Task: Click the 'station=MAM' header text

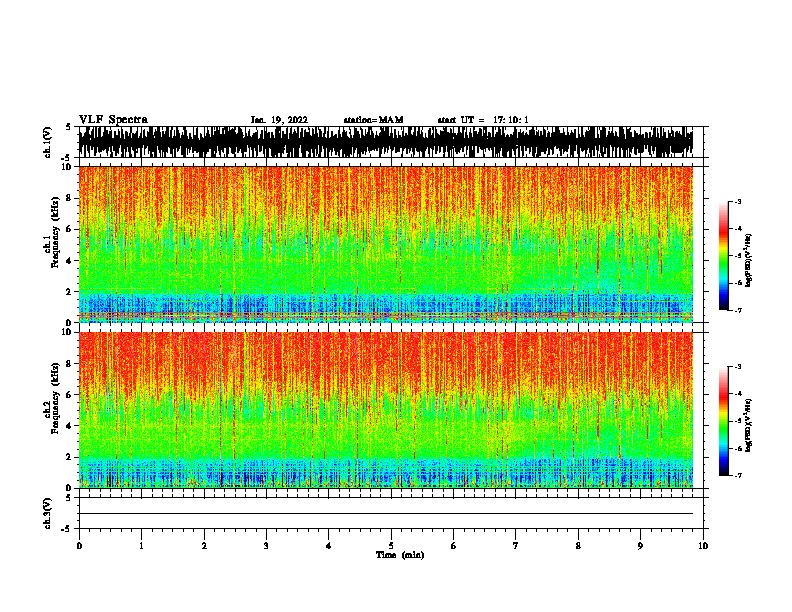Action: [373, 120]
